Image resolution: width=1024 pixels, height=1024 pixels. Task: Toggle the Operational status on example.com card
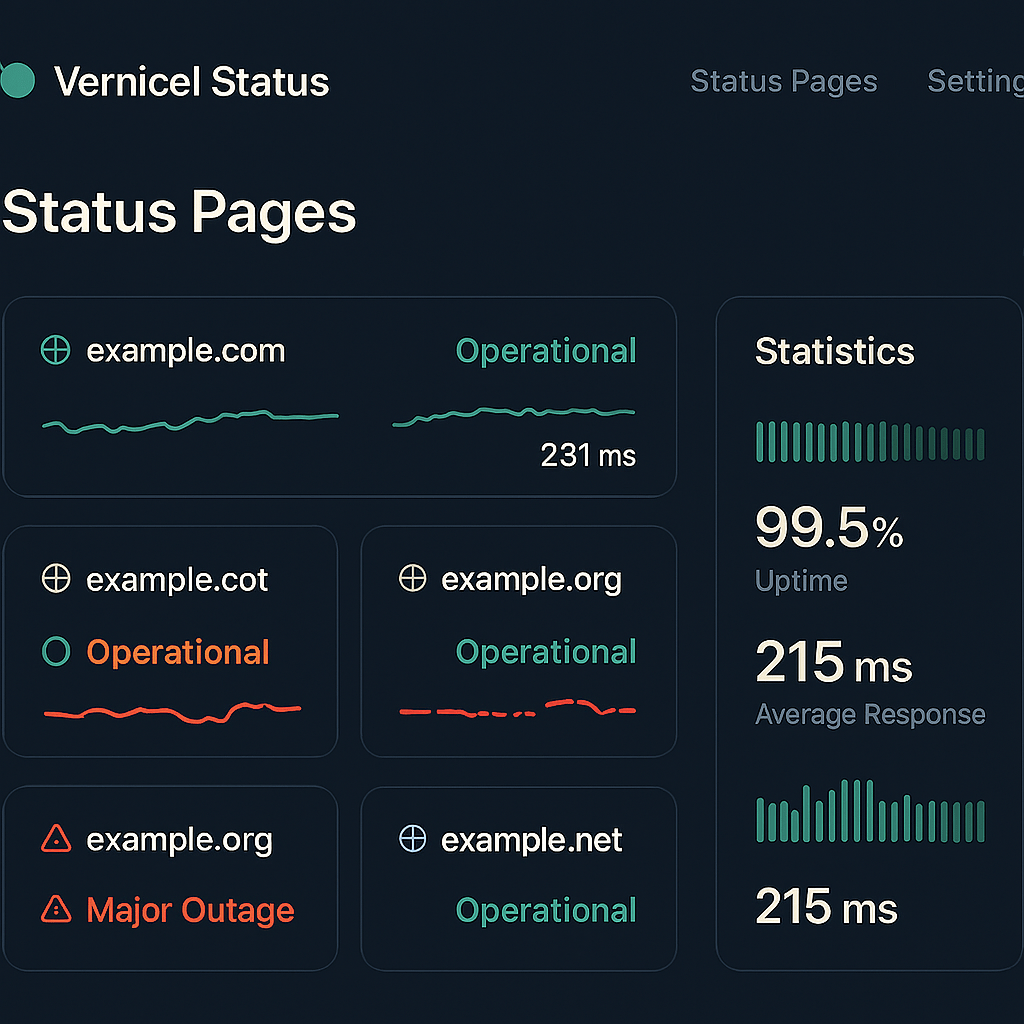click(x=545, y=351)
